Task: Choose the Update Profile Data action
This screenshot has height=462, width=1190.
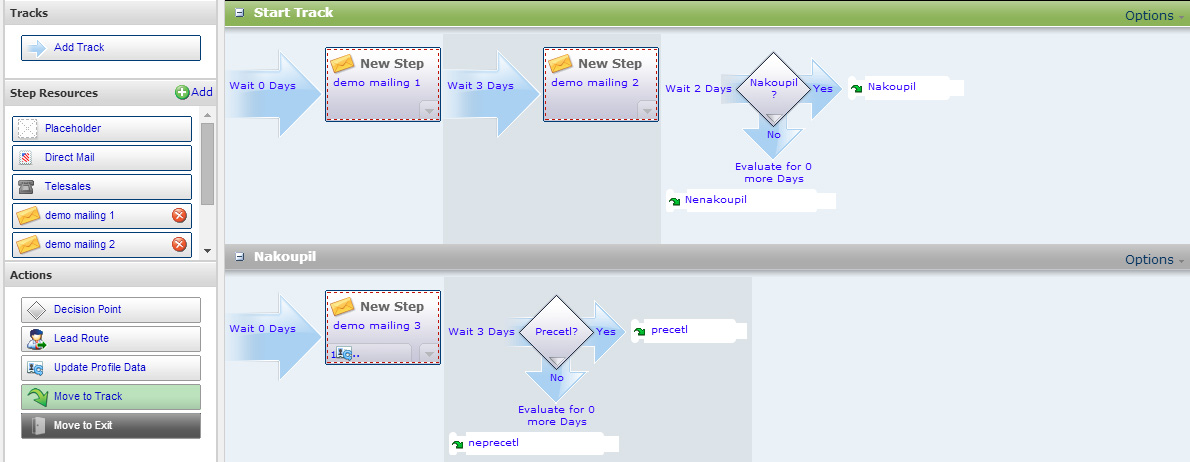Action: point(111,367)
